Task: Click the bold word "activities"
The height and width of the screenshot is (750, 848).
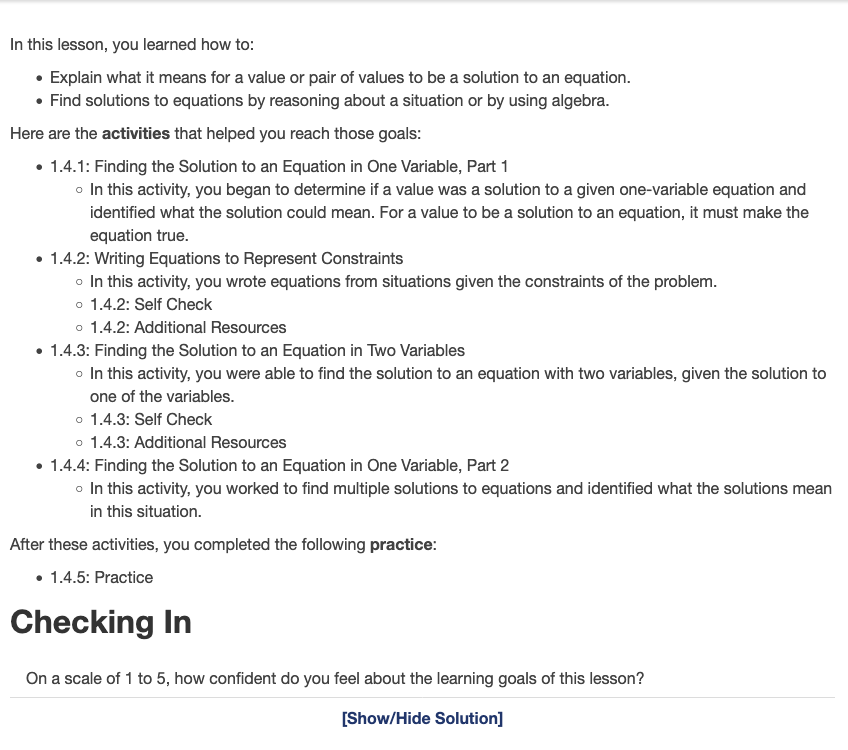Action: point(136,133)
